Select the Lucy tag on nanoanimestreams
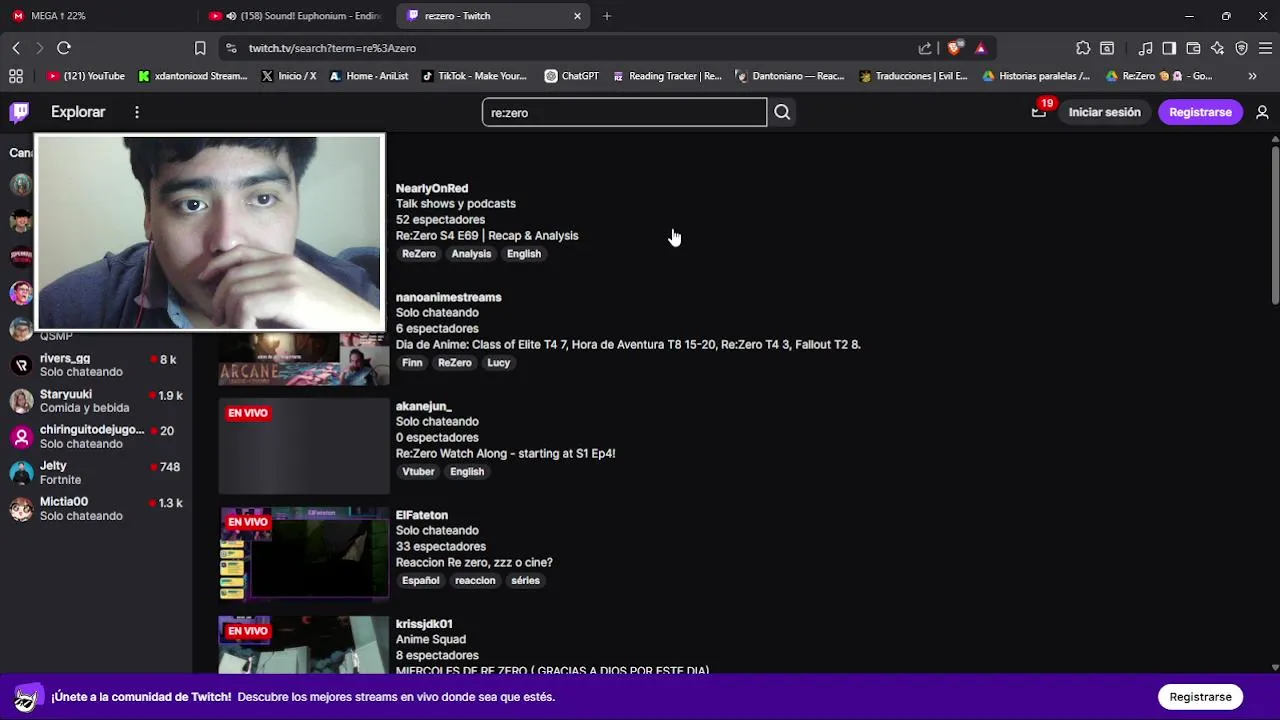1280x720 pixels. tap(498, 363)
